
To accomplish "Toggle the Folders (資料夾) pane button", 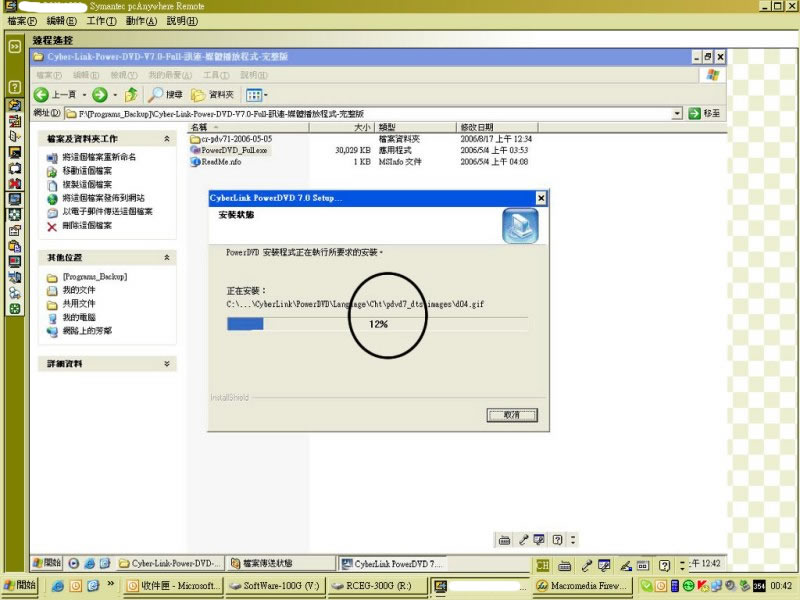I will pos(214,95).
